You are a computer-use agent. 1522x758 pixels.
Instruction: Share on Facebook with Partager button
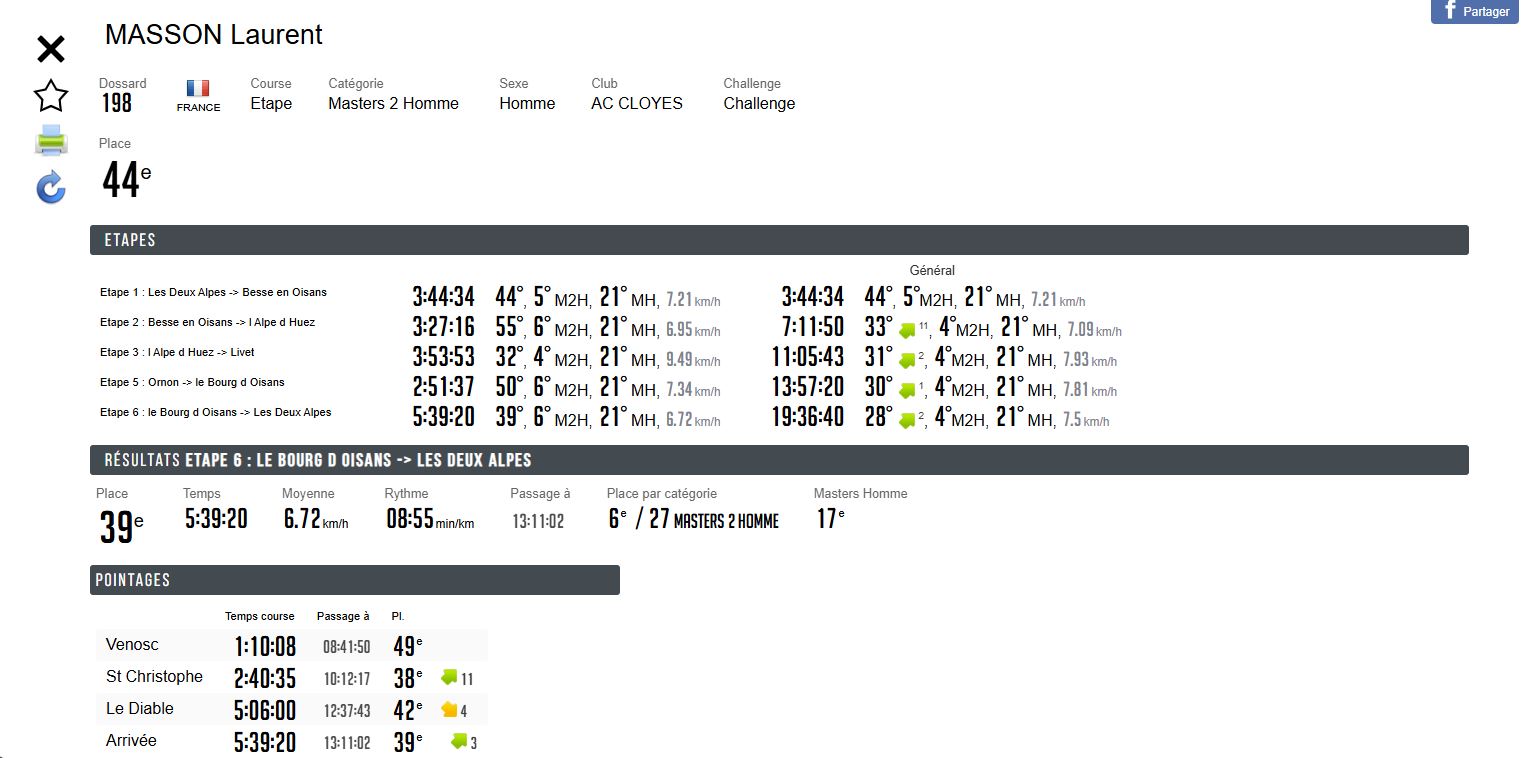coord(1475,11)
